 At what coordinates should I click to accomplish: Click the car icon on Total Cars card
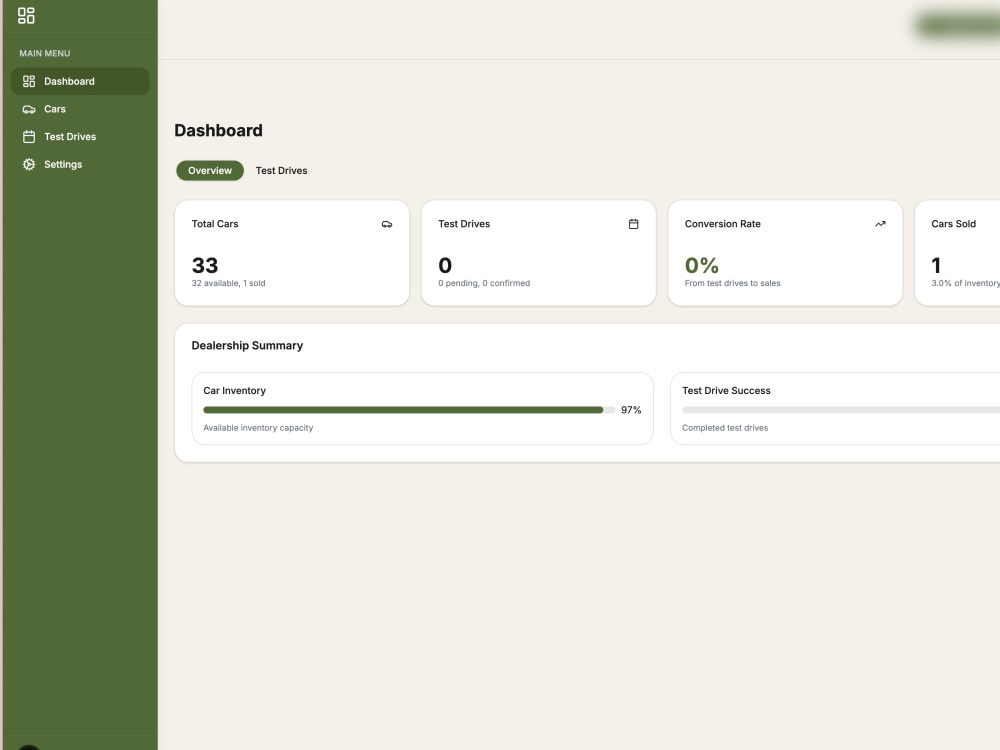click(x=387, y=224)
